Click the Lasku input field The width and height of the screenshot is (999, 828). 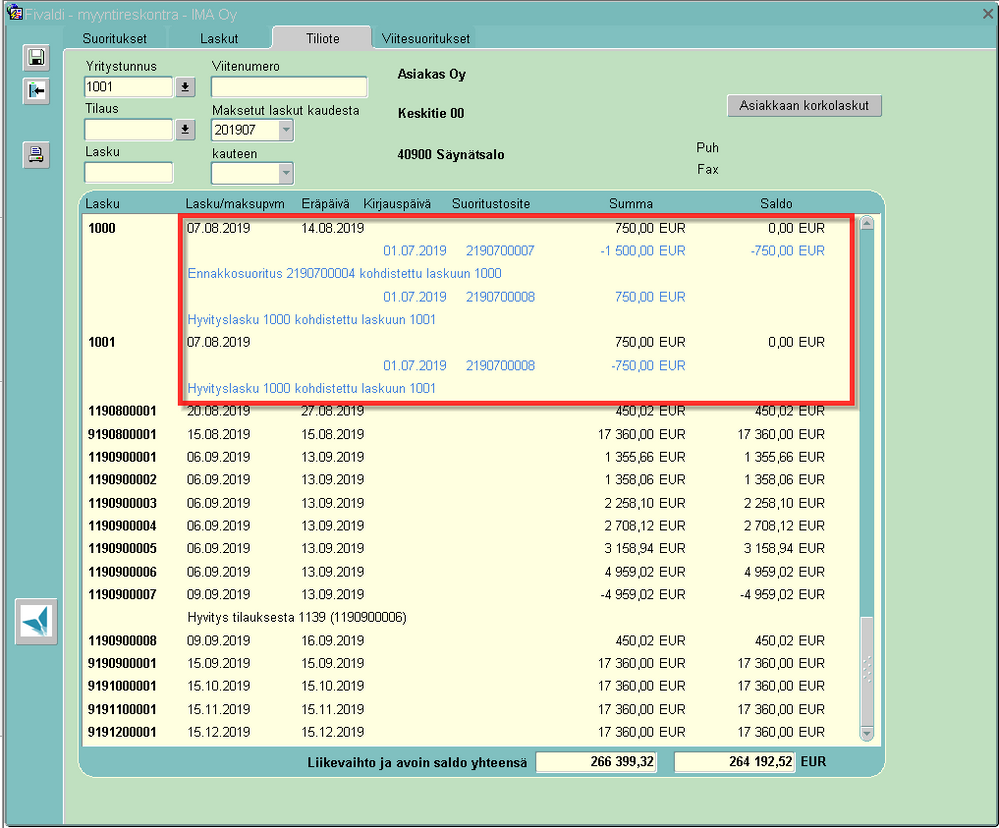[129, 173]
